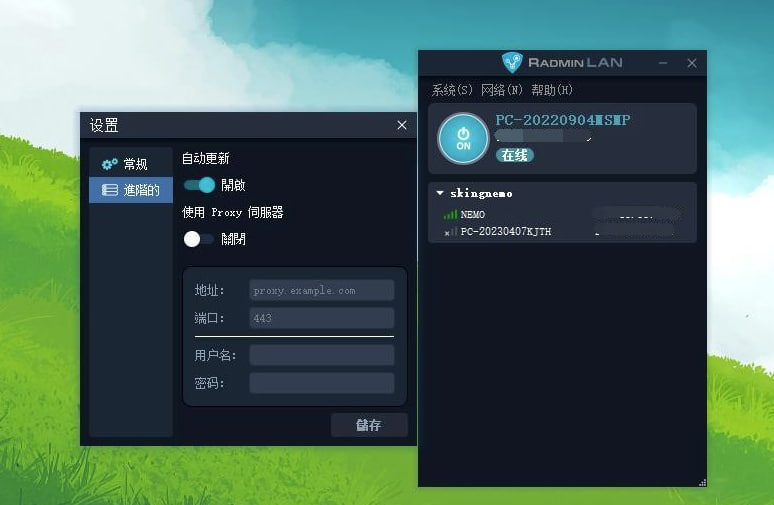Switch to the 常规 settings tab
The image size is (774, 505).
click(131, 164)
